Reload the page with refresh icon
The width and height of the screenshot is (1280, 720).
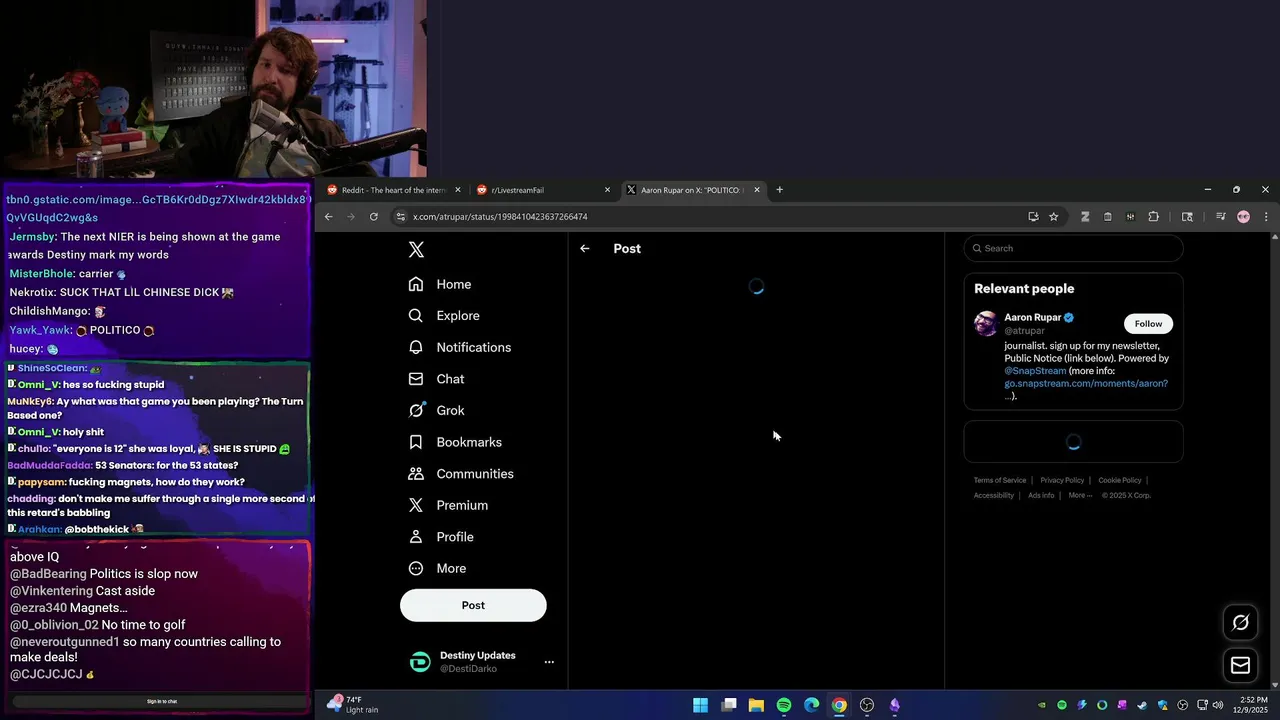[x=374, y=216]
